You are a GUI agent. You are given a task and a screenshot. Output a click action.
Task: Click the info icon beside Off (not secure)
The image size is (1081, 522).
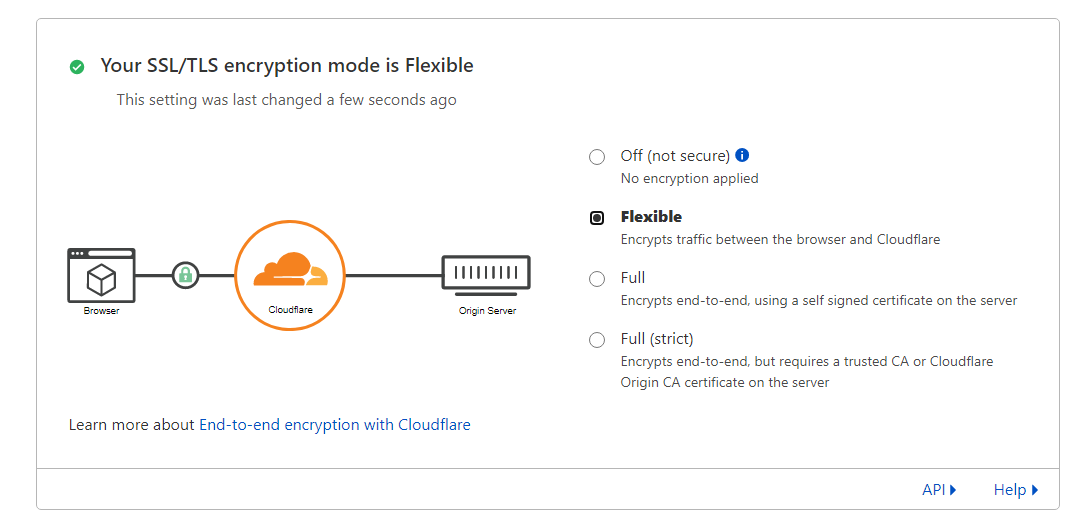pyautogui.click(x=742, y=155)
